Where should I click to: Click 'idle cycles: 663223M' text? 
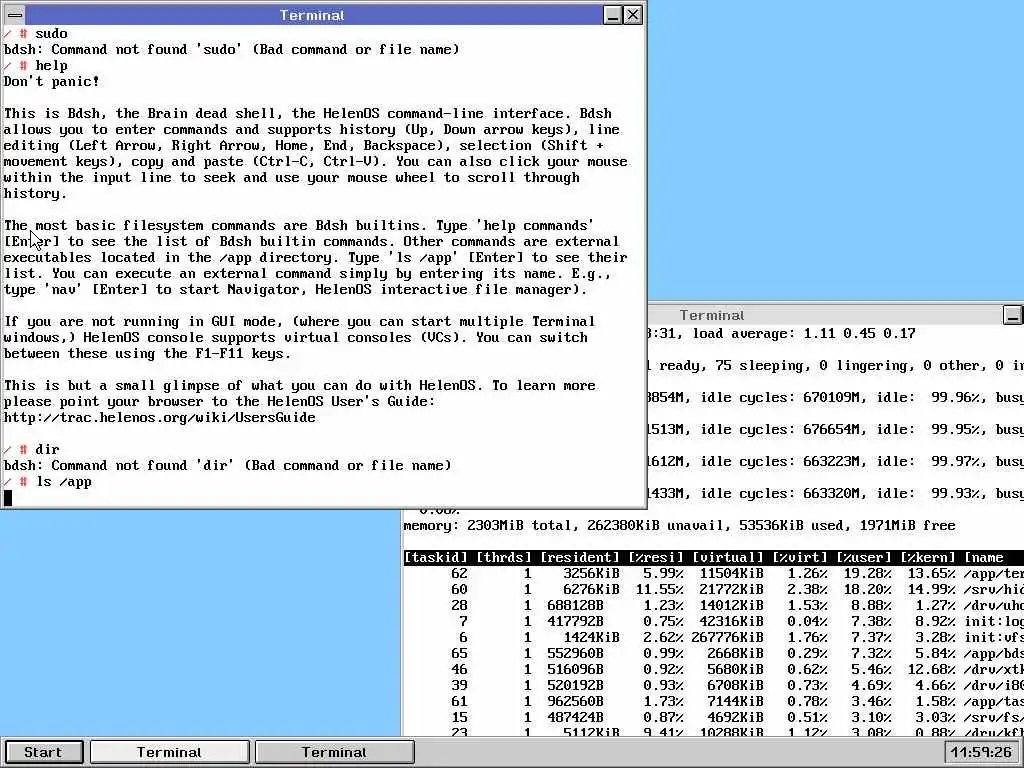click(780, 461)
